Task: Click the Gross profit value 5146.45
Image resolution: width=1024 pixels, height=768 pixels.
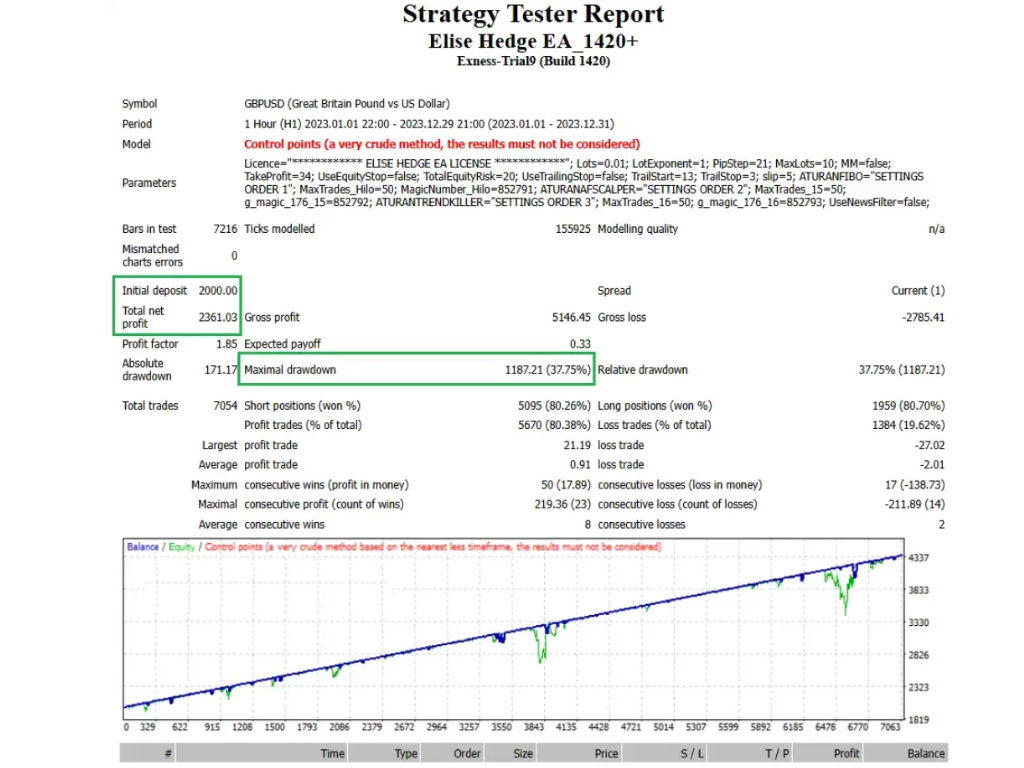Action: [568, 317]
